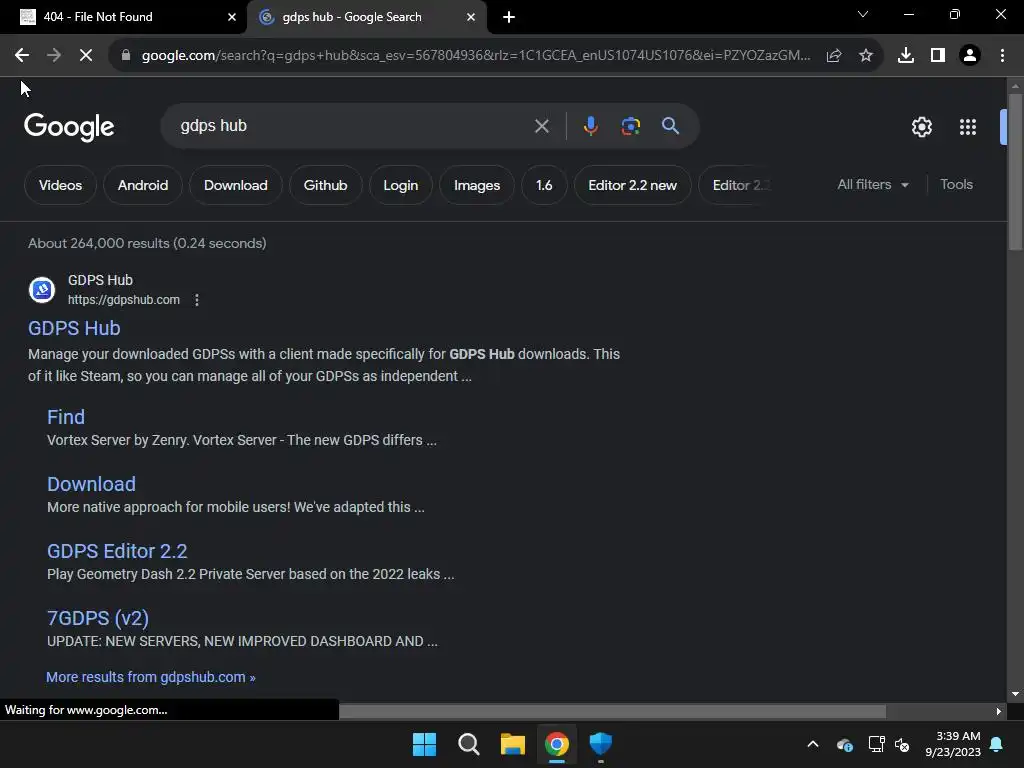Screen dimensions: 1024x768
Task: Open the GDPS Hub result title
Action: (74, 328)
